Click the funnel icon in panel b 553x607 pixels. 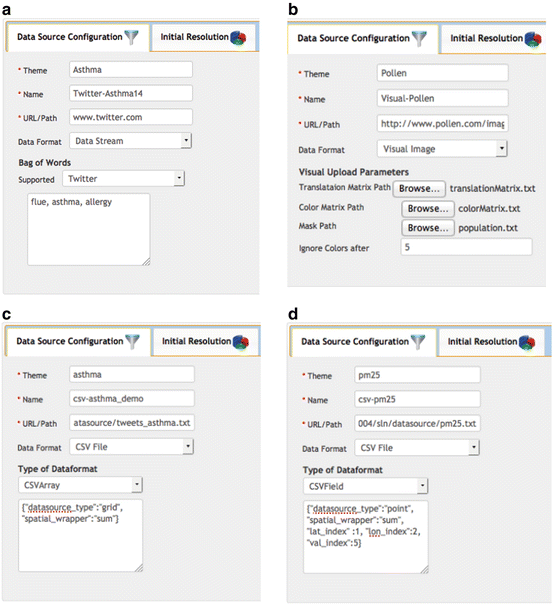point(419,39)
